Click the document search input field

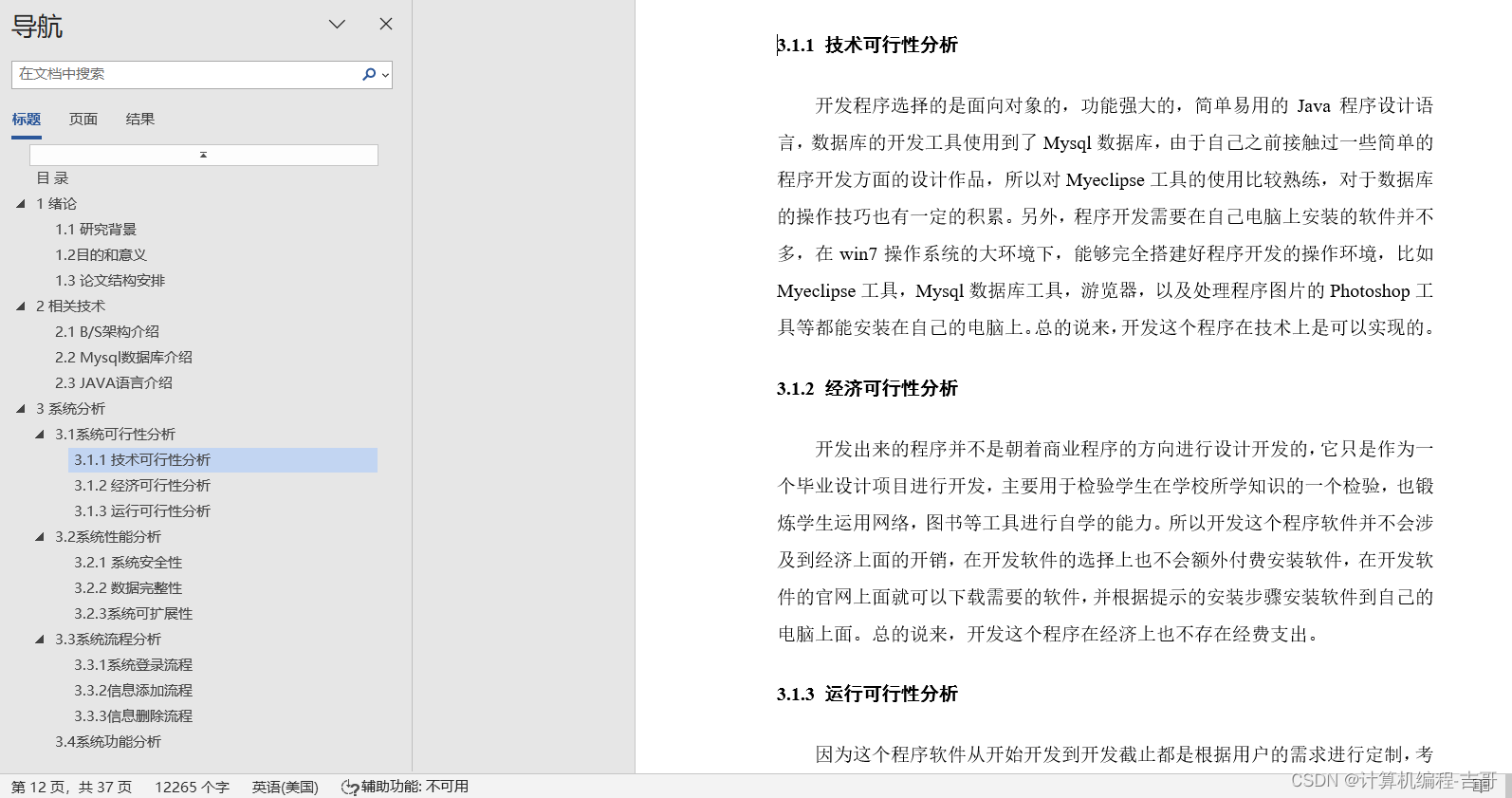185,74
